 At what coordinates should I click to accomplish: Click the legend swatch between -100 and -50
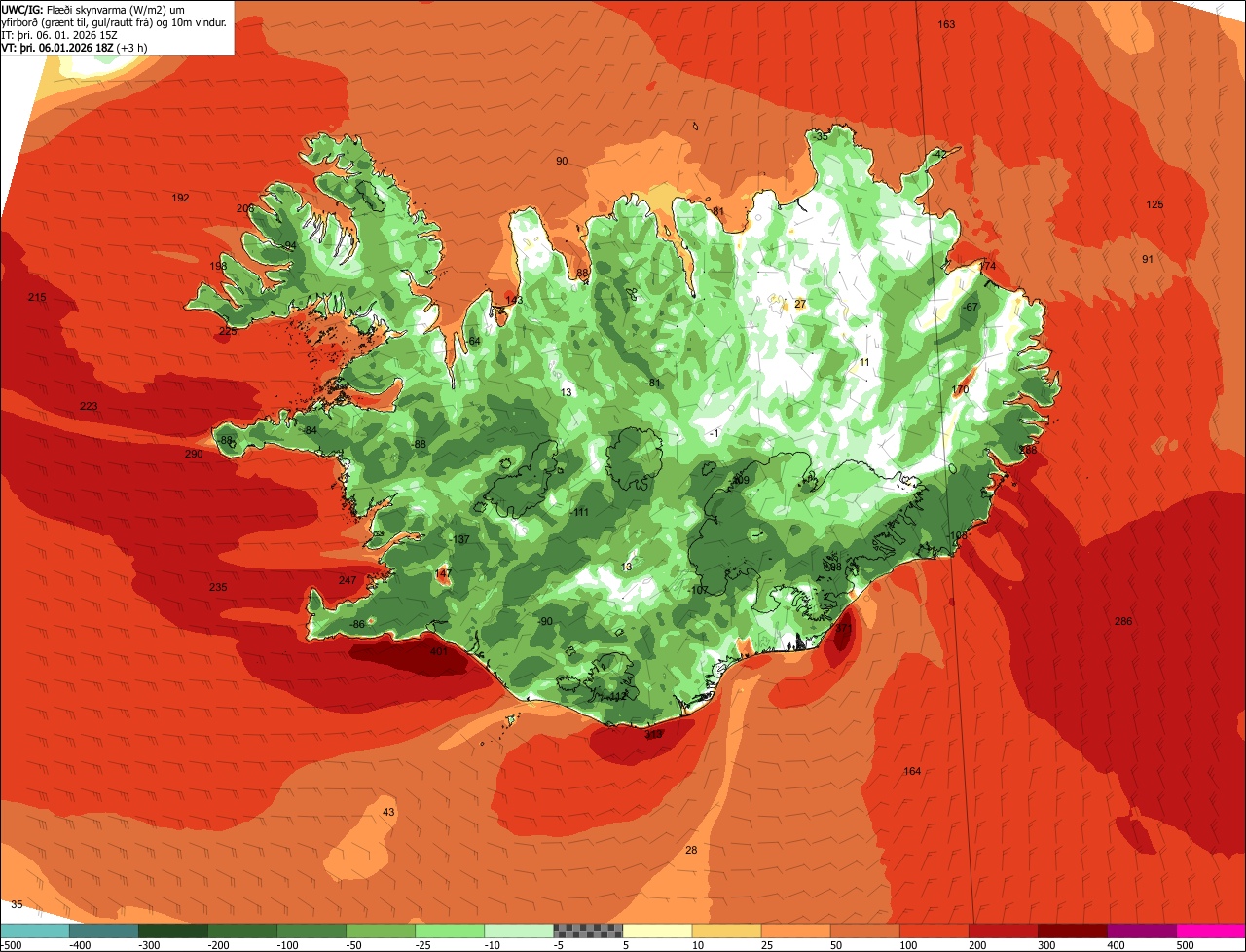311,931
